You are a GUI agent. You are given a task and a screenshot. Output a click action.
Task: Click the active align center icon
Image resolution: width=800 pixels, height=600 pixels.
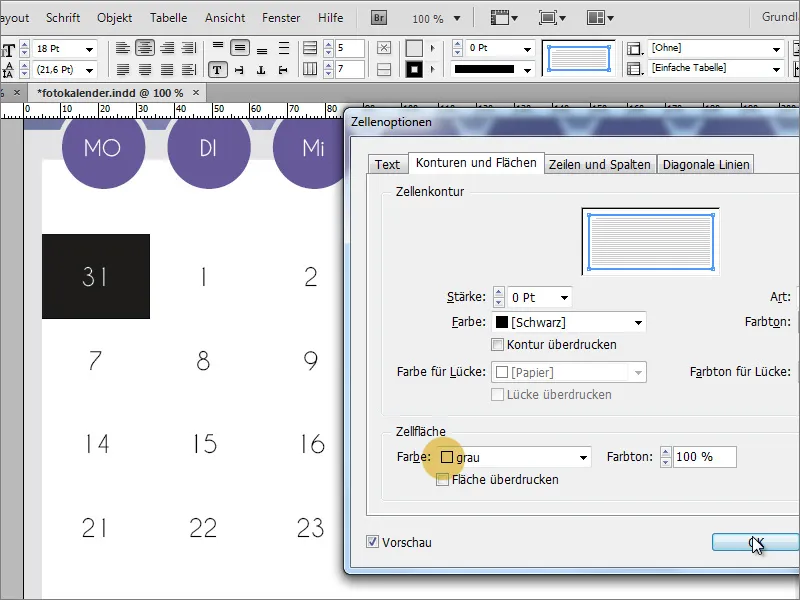tap(145, 48)
